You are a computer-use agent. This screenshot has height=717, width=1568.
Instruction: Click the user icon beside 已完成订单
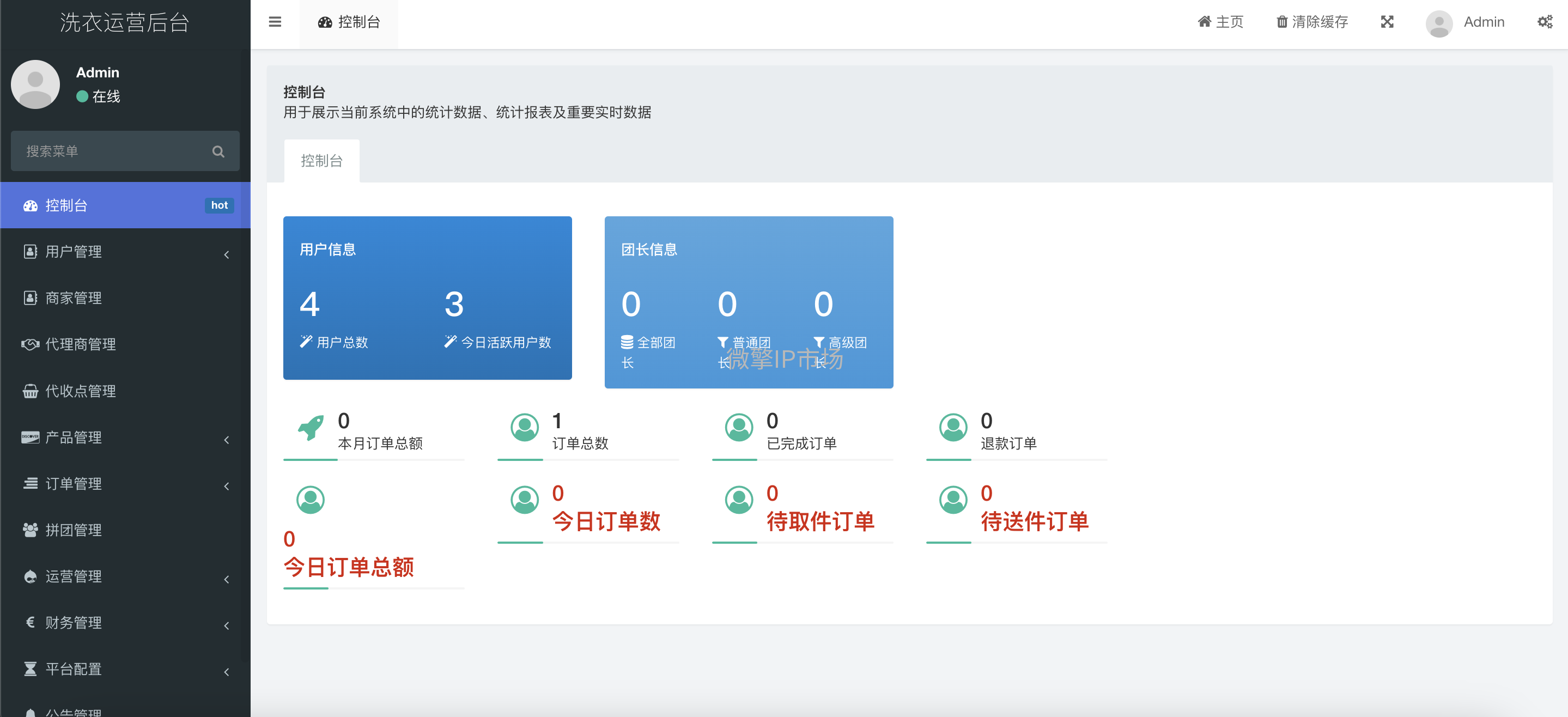coord(739,427)
